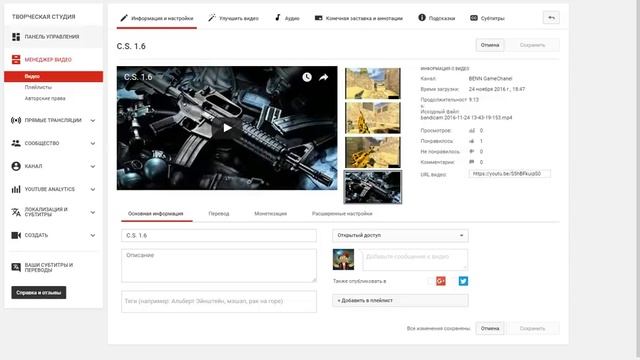Click the top Cancel button
The width and height of the screenshot is (640, 360).
click(x=490, y=45)
